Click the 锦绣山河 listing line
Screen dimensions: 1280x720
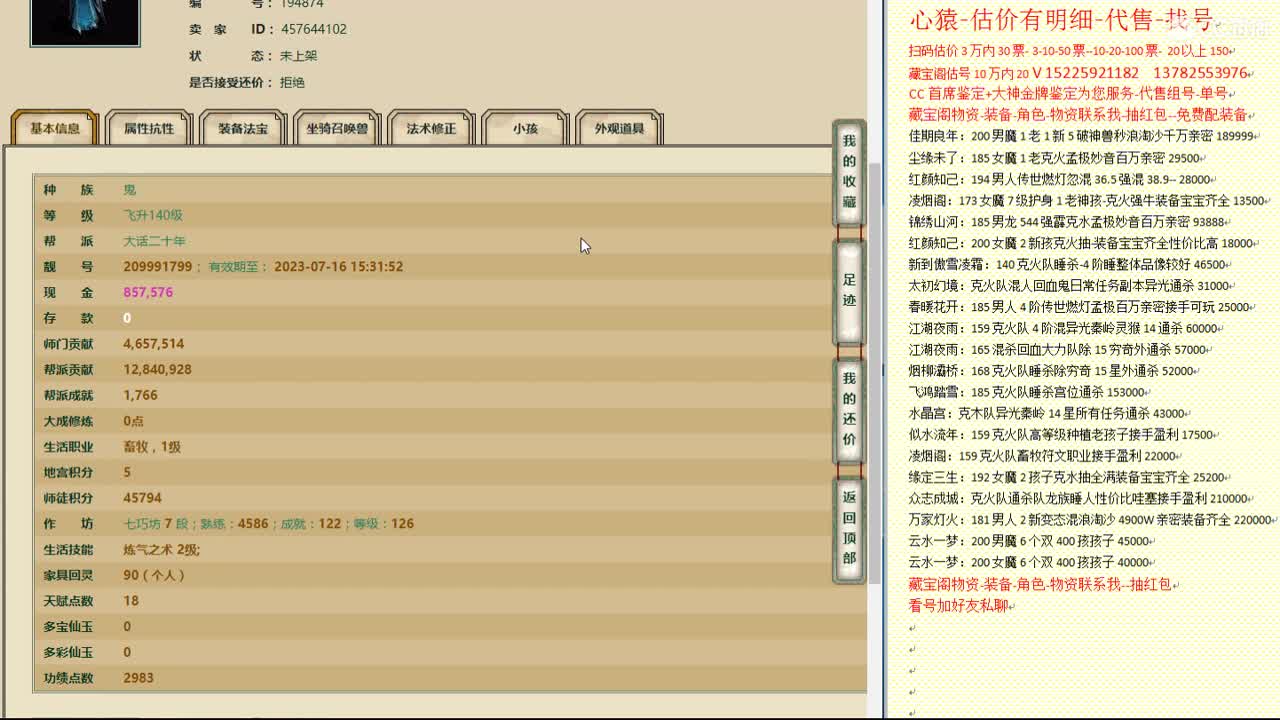1070,222
